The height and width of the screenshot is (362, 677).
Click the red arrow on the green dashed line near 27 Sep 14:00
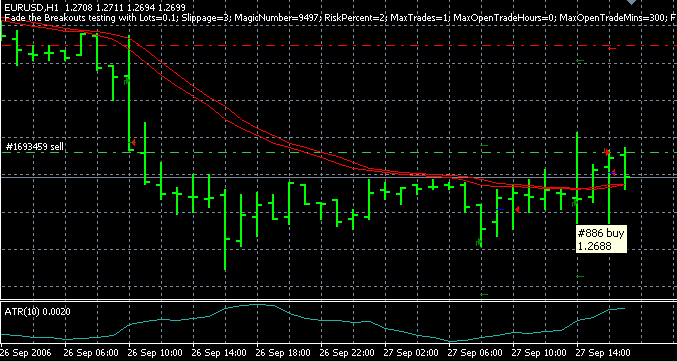click(607, 152)
